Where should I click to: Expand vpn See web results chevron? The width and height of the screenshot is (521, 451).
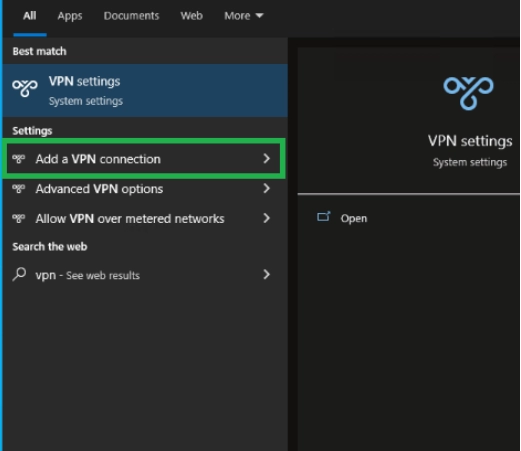[266, 274]
